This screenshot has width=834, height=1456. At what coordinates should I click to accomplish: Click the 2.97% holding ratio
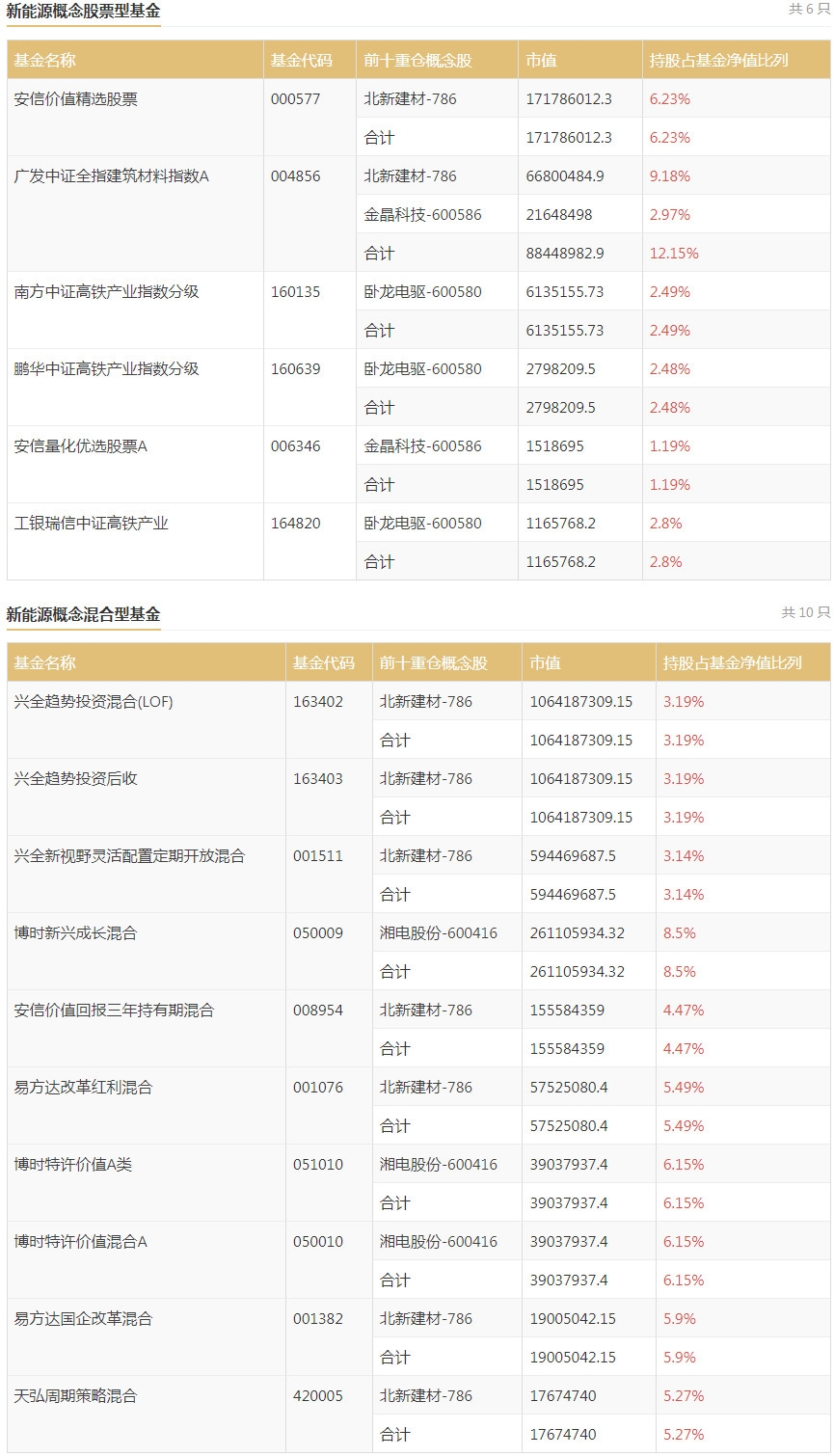(x=670, y=214)
